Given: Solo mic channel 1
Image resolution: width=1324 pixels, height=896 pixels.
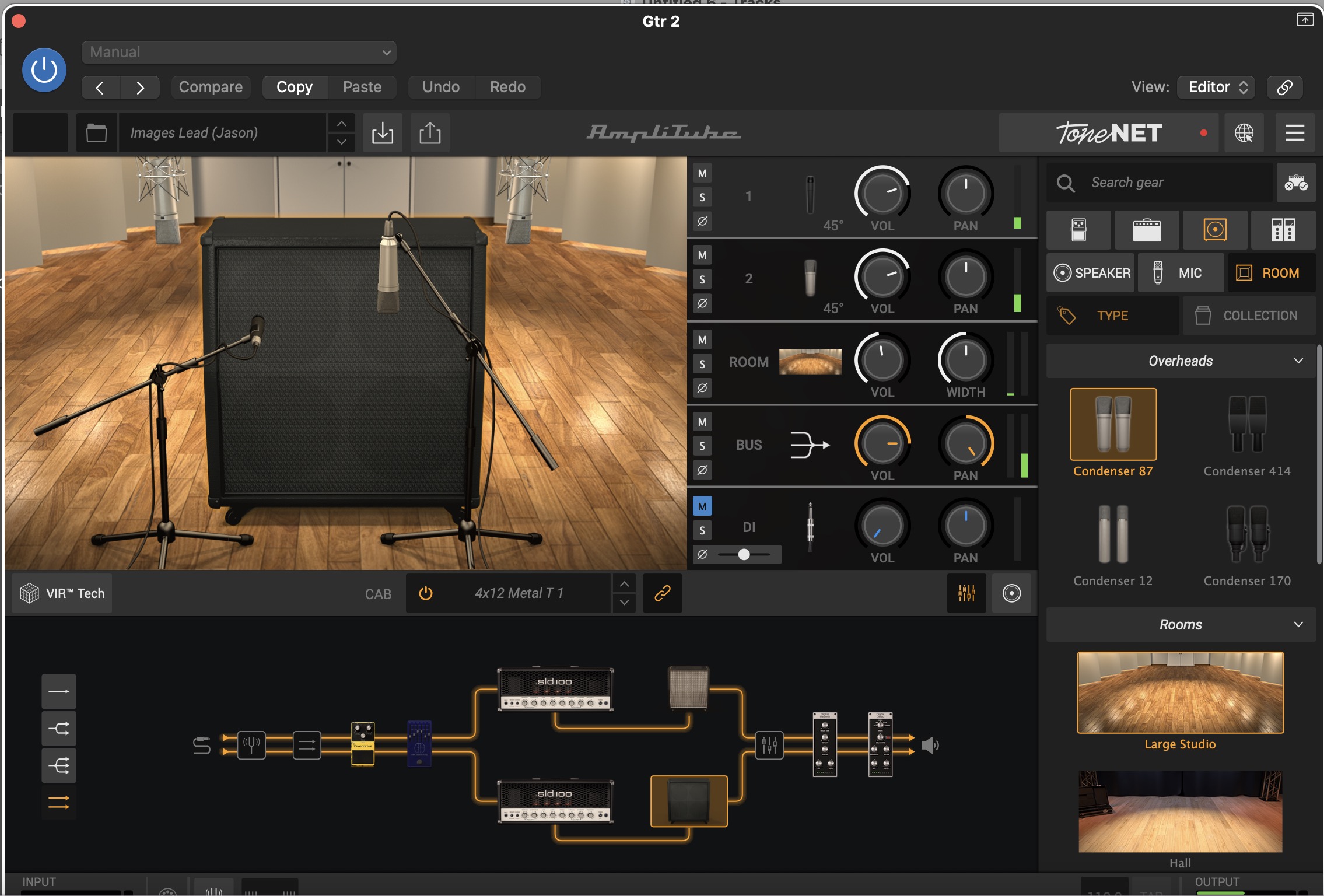Looking at the screenshot, I should [x=702, y=197].
